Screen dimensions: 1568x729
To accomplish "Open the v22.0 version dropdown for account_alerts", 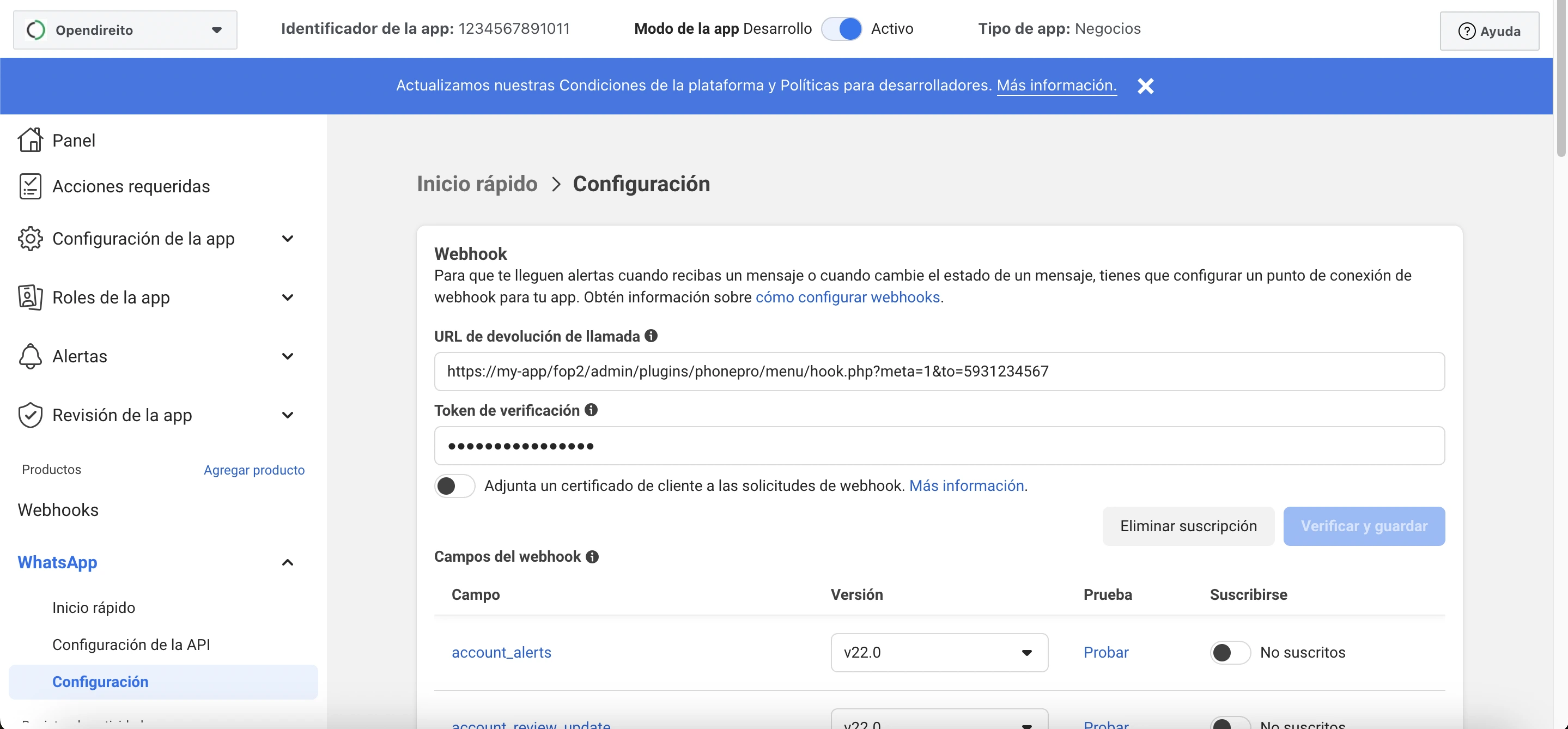I will (939, 652).
